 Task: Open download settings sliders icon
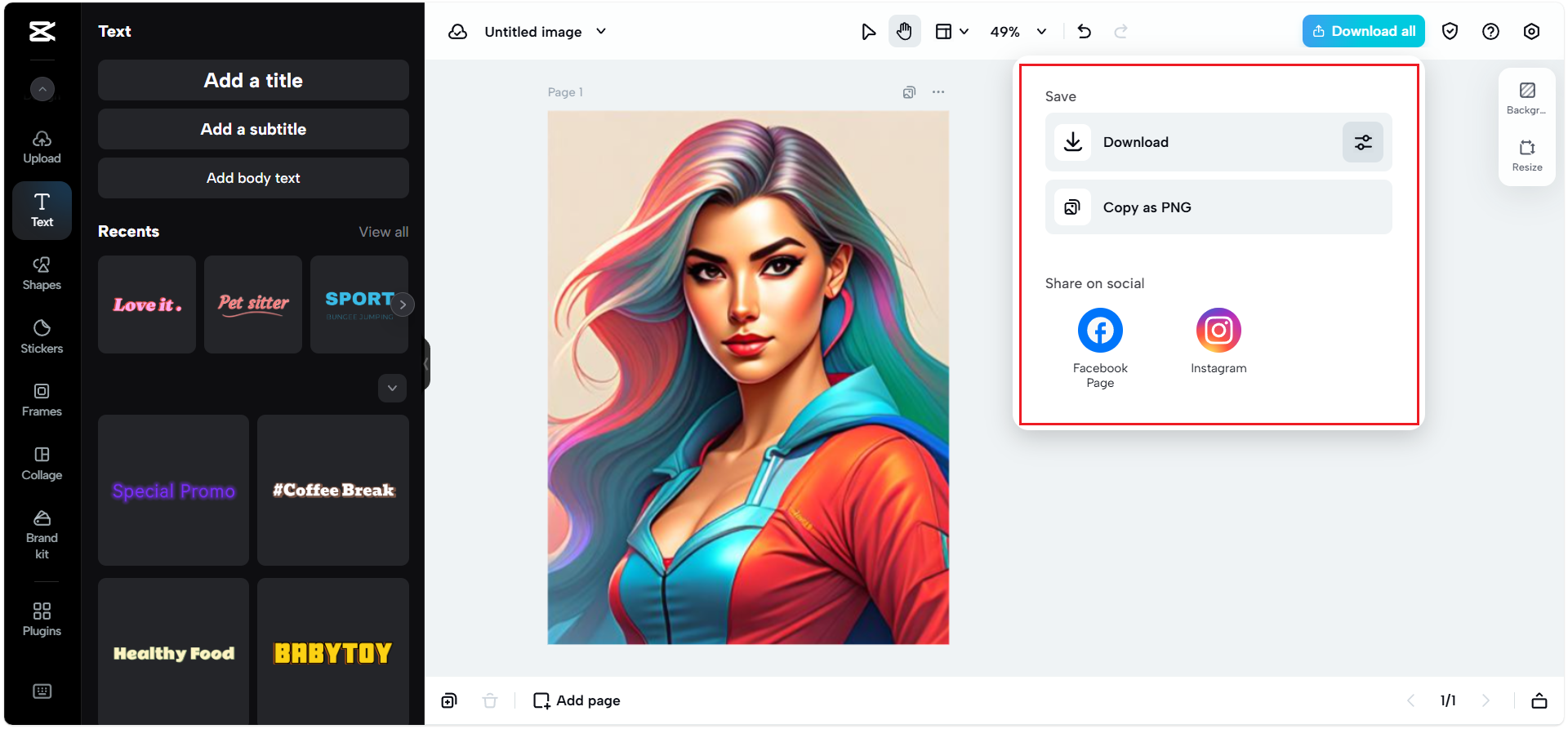pyautogui.click(x=1363, y=142)
